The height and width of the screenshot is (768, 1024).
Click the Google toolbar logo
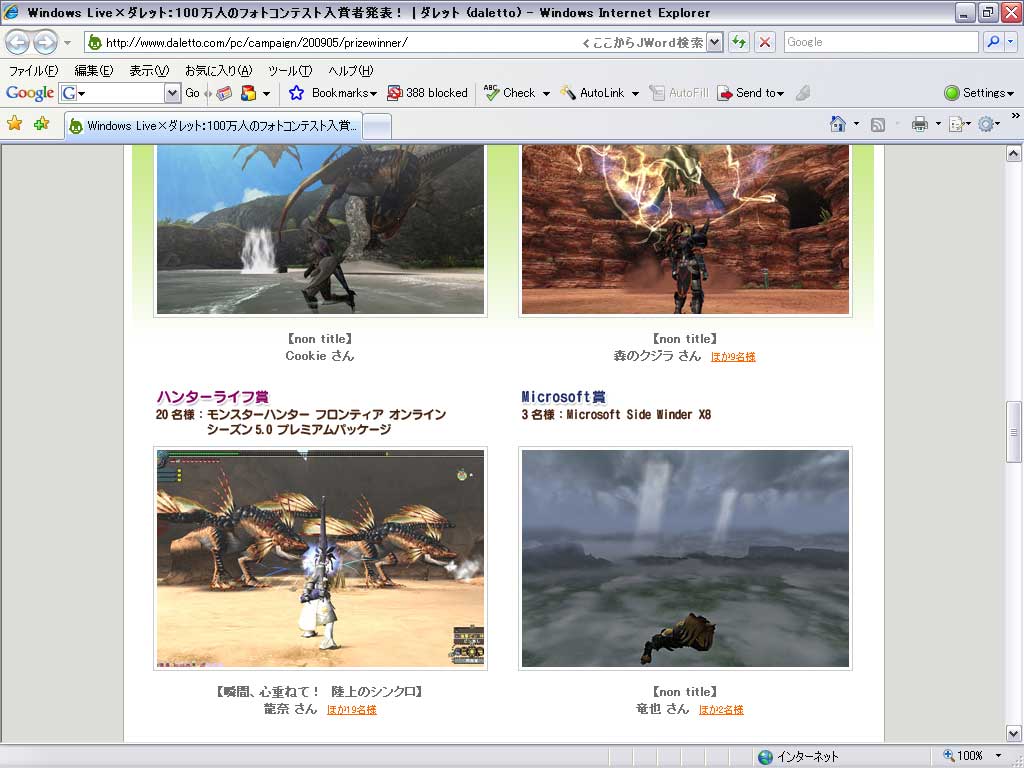pos(29,93)
